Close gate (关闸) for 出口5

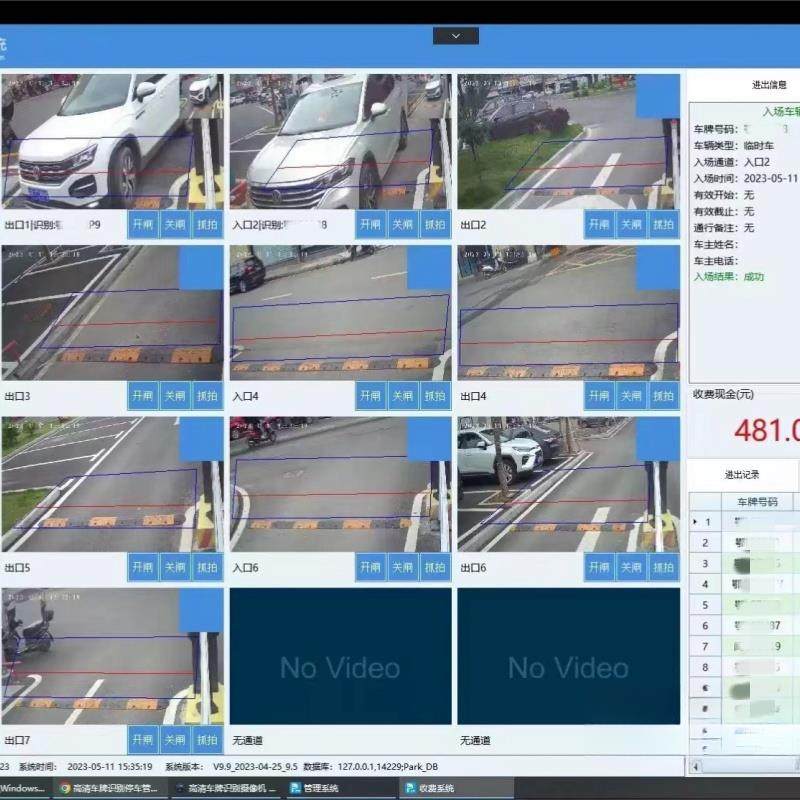175,567
